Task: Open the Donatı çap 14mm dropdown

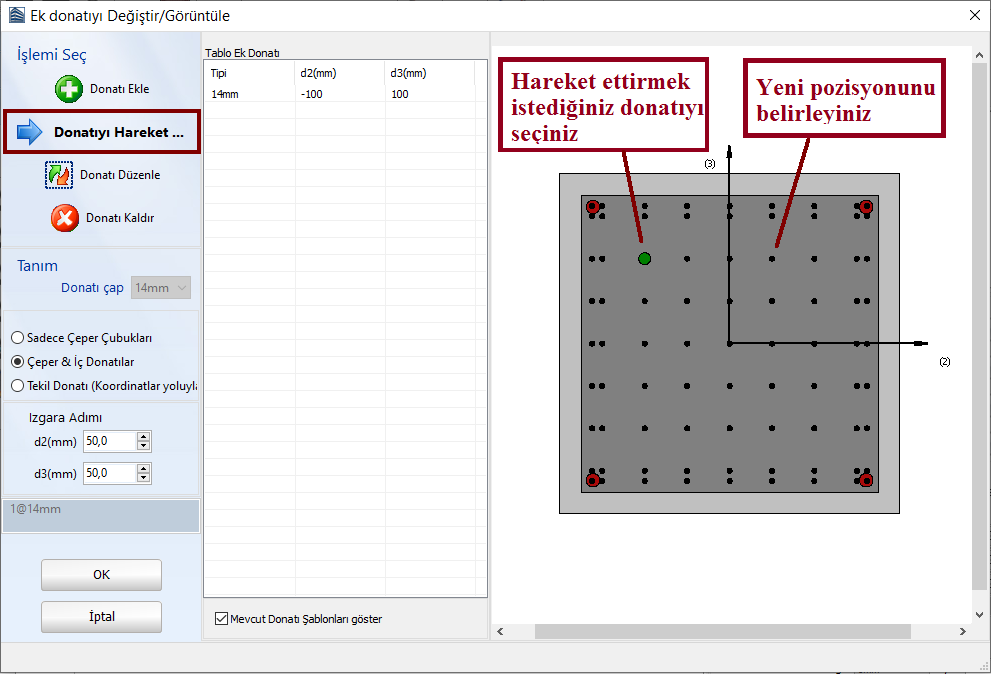Action: coord(162,288)
